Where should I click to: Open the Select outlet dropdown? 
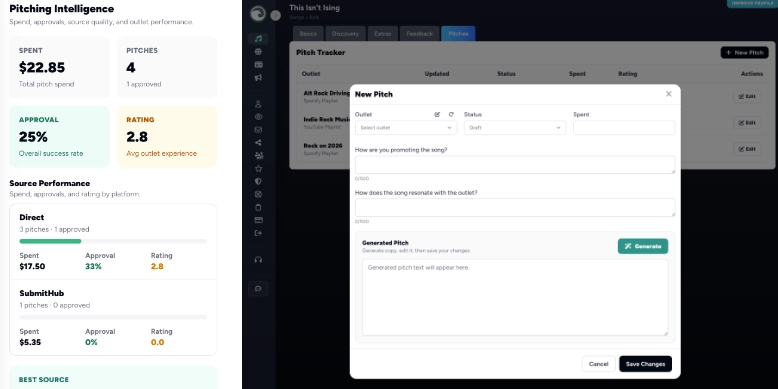tap(406, 128)
